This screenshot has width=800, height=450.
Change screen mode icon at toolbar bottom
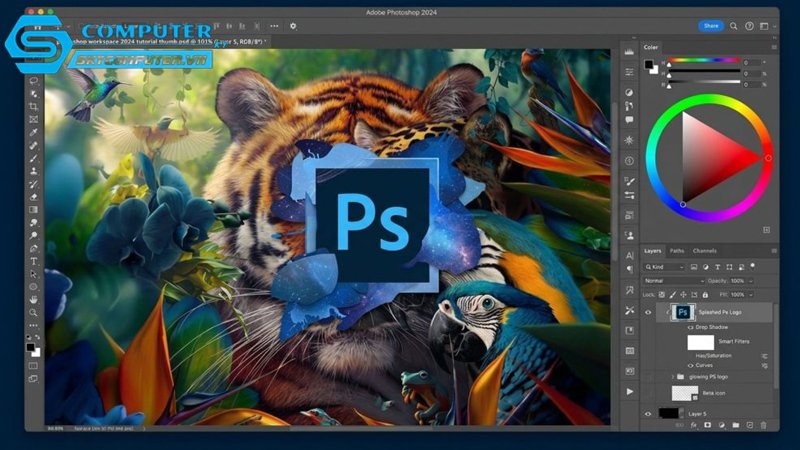pos(33,379)
